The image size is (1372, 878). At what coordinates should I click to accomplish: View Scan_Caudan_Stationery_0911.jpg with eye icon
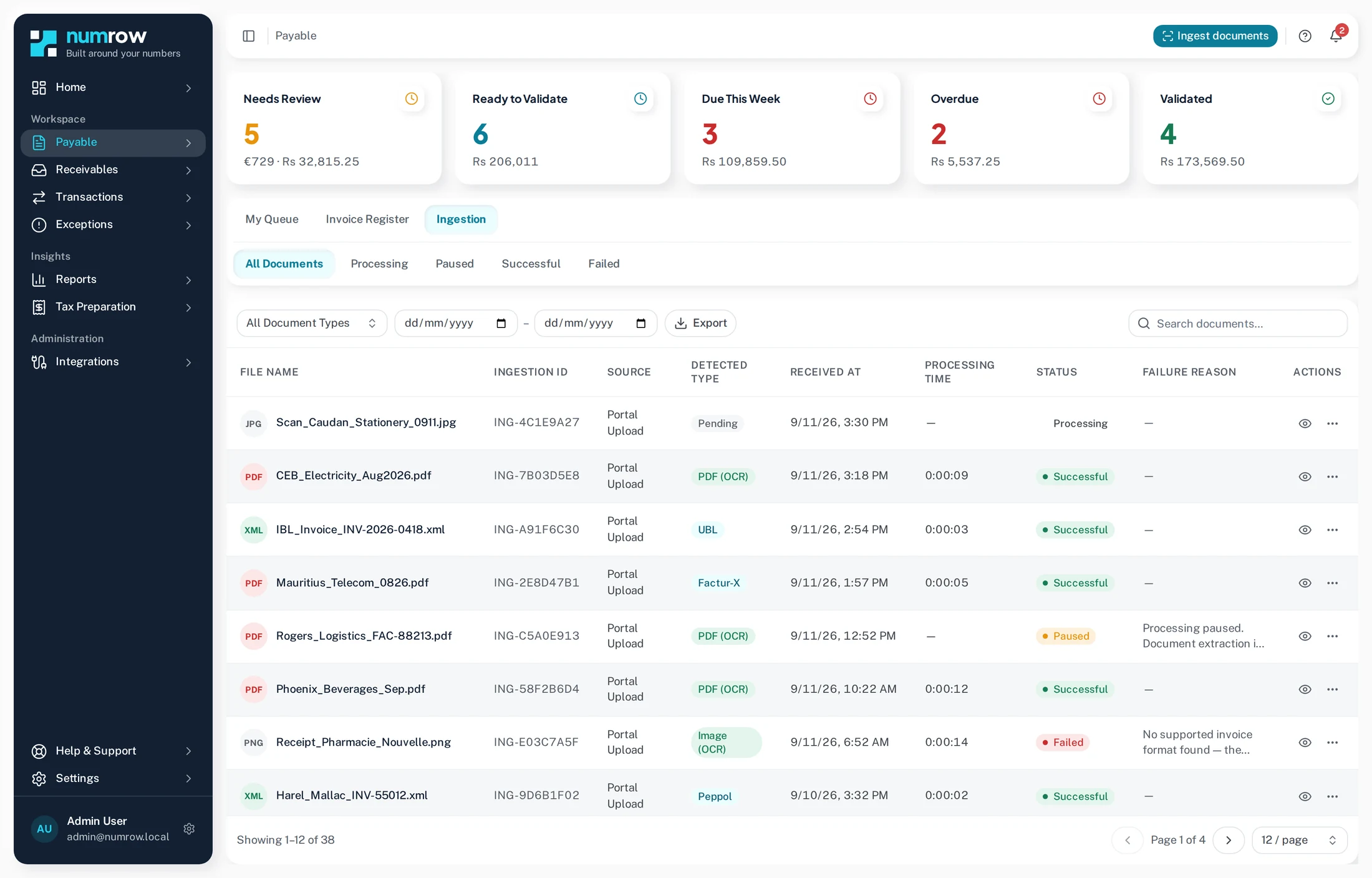(1305, 423)
